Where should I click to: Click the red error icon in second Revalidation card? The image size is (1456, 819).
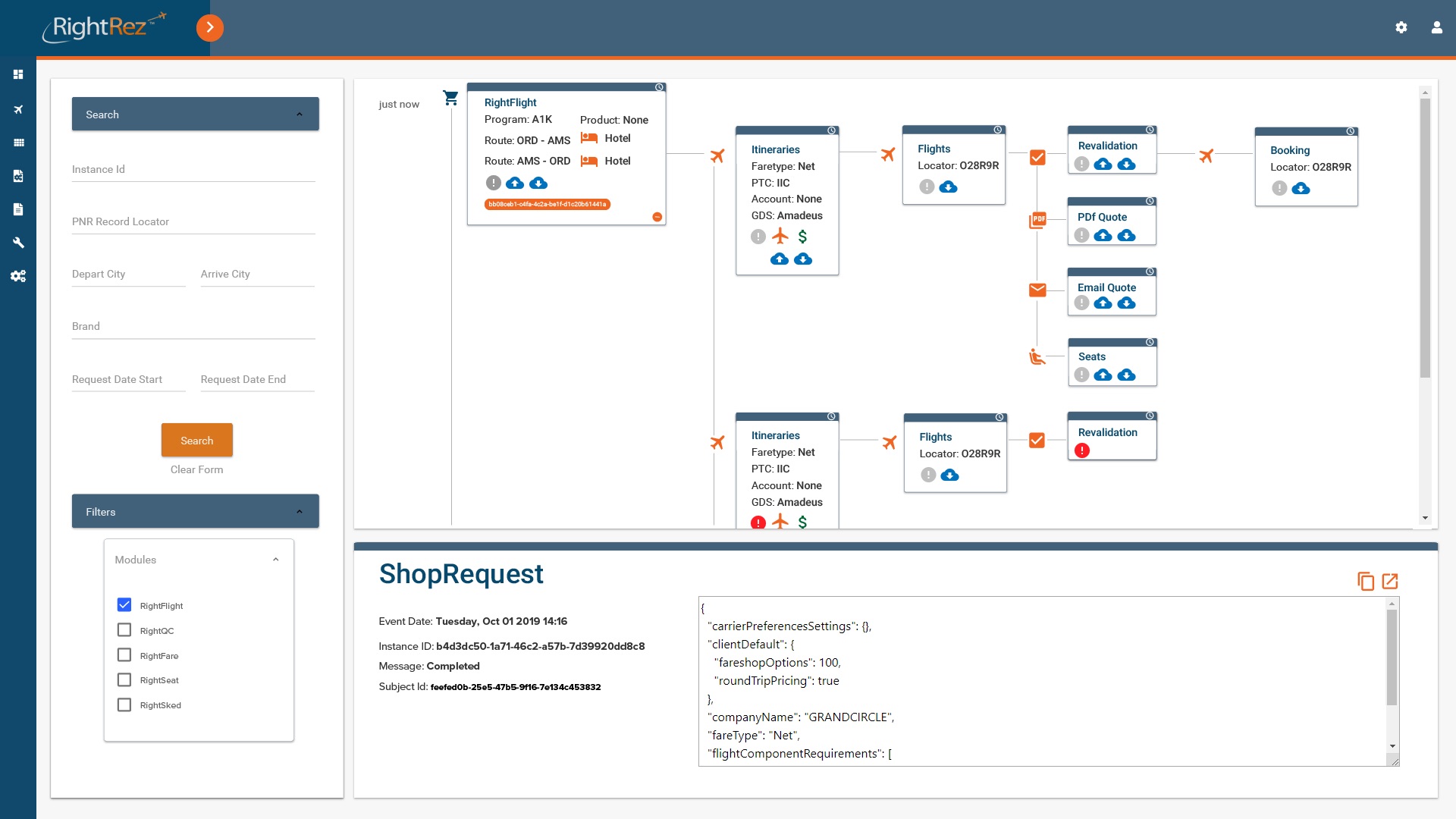(1082, 450)
